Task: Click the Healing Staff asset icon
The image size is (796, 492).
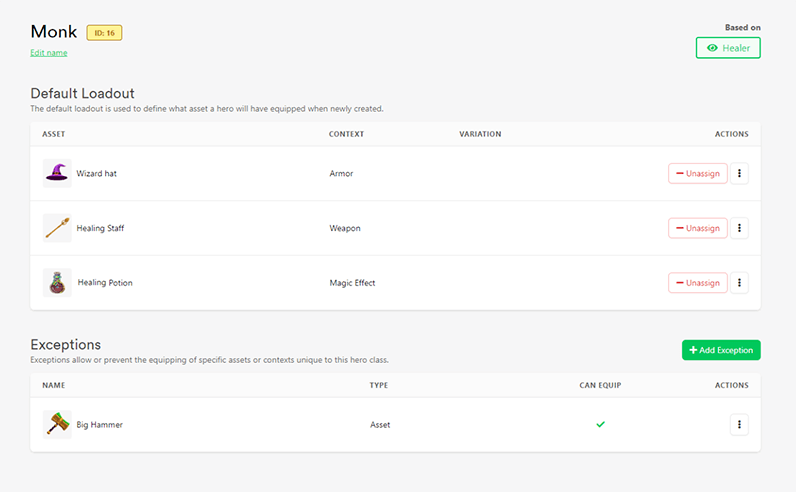Action: click(x=57, y=228)
